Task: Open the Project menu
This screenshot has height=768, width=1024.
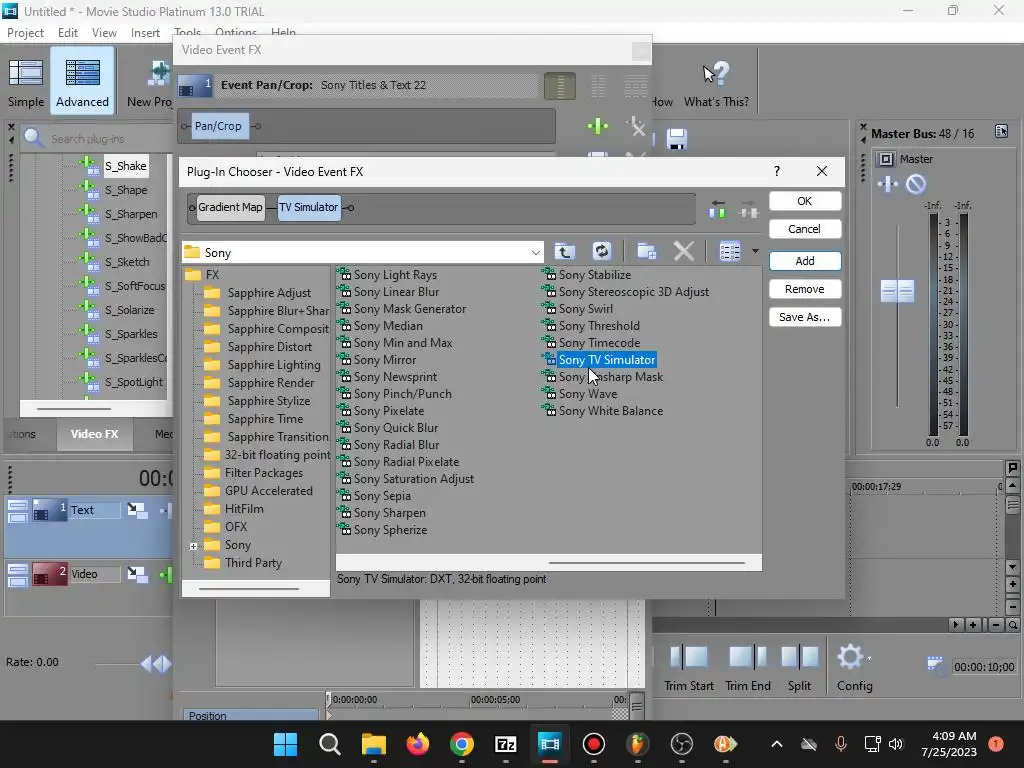Action: [x=25, y=33]
